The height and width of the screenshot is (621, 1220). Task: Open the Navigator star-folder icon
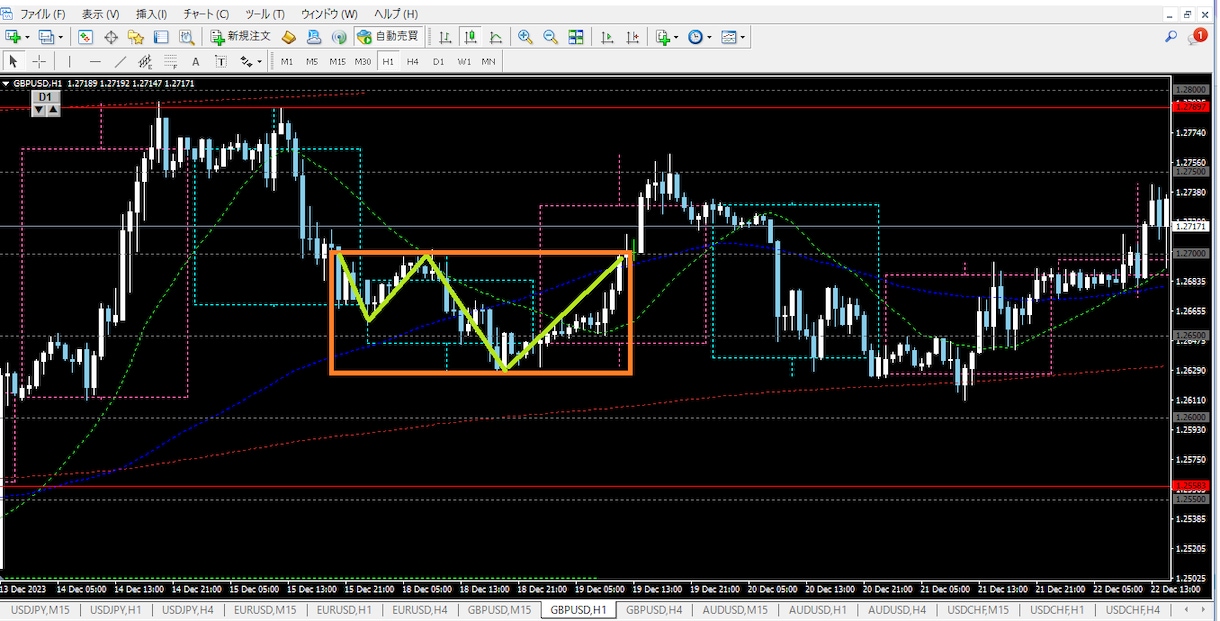point(136,37)
